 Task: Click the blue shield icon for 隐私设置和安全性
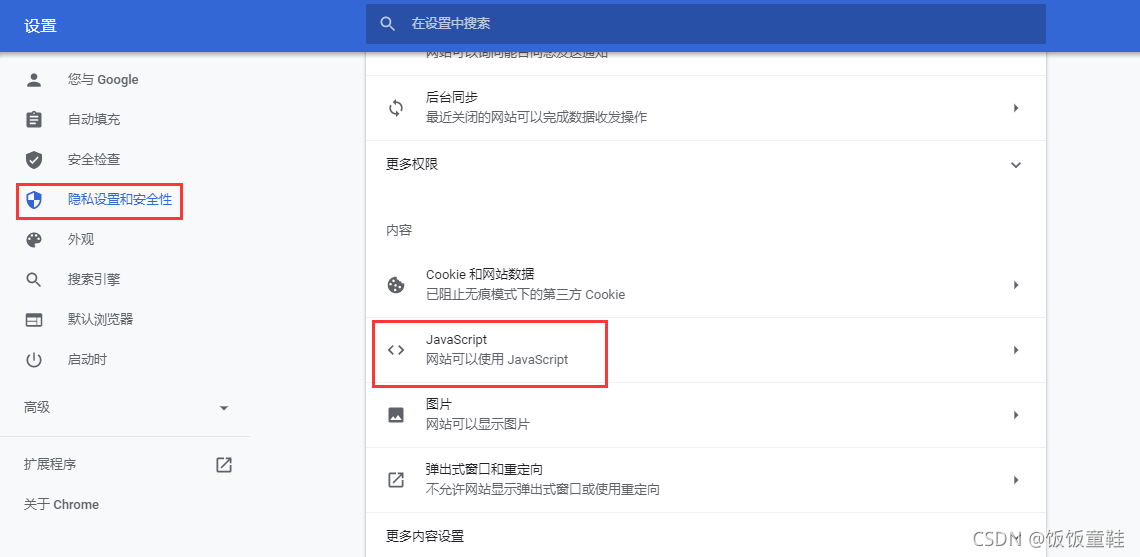[34, 200]
